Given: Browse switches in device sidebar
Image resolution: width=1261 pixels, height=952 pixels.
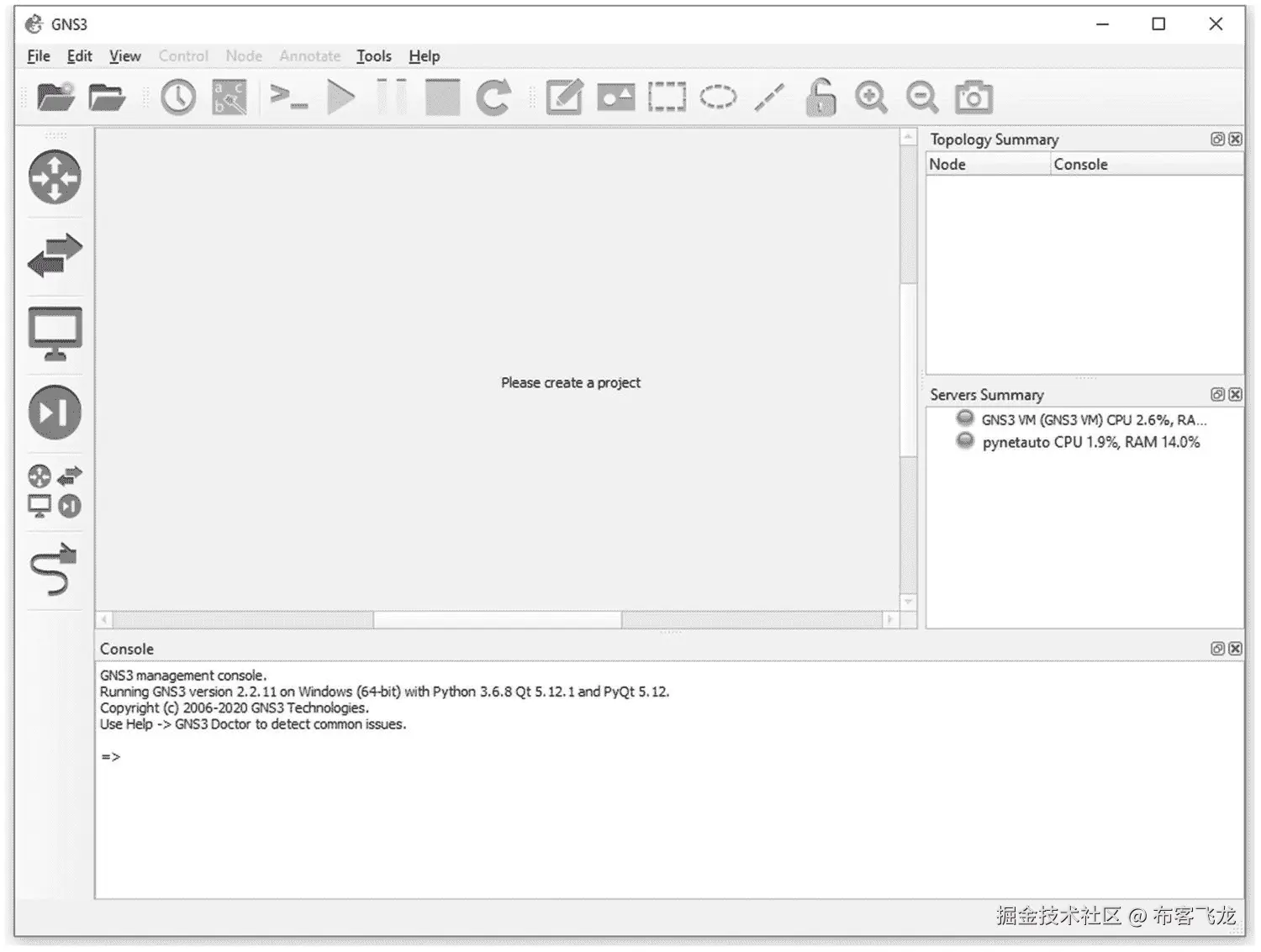Looking at the screenshot, I should [x=55, y=255].
